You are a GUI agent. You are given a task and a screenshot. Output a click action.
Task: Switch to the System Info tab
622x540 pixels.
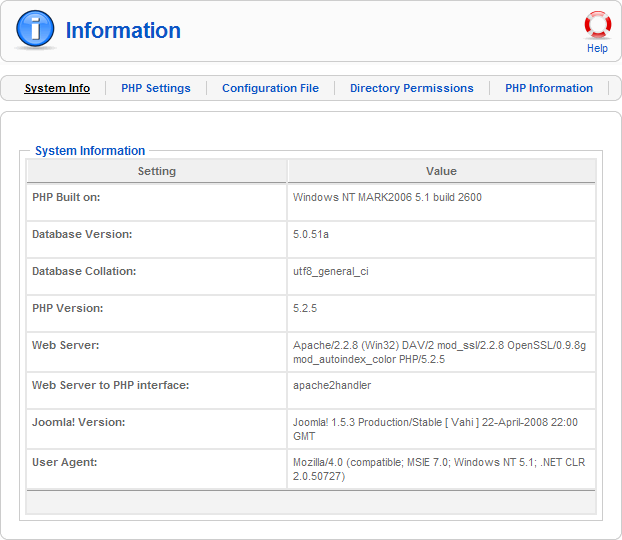[x=57, y=88]
